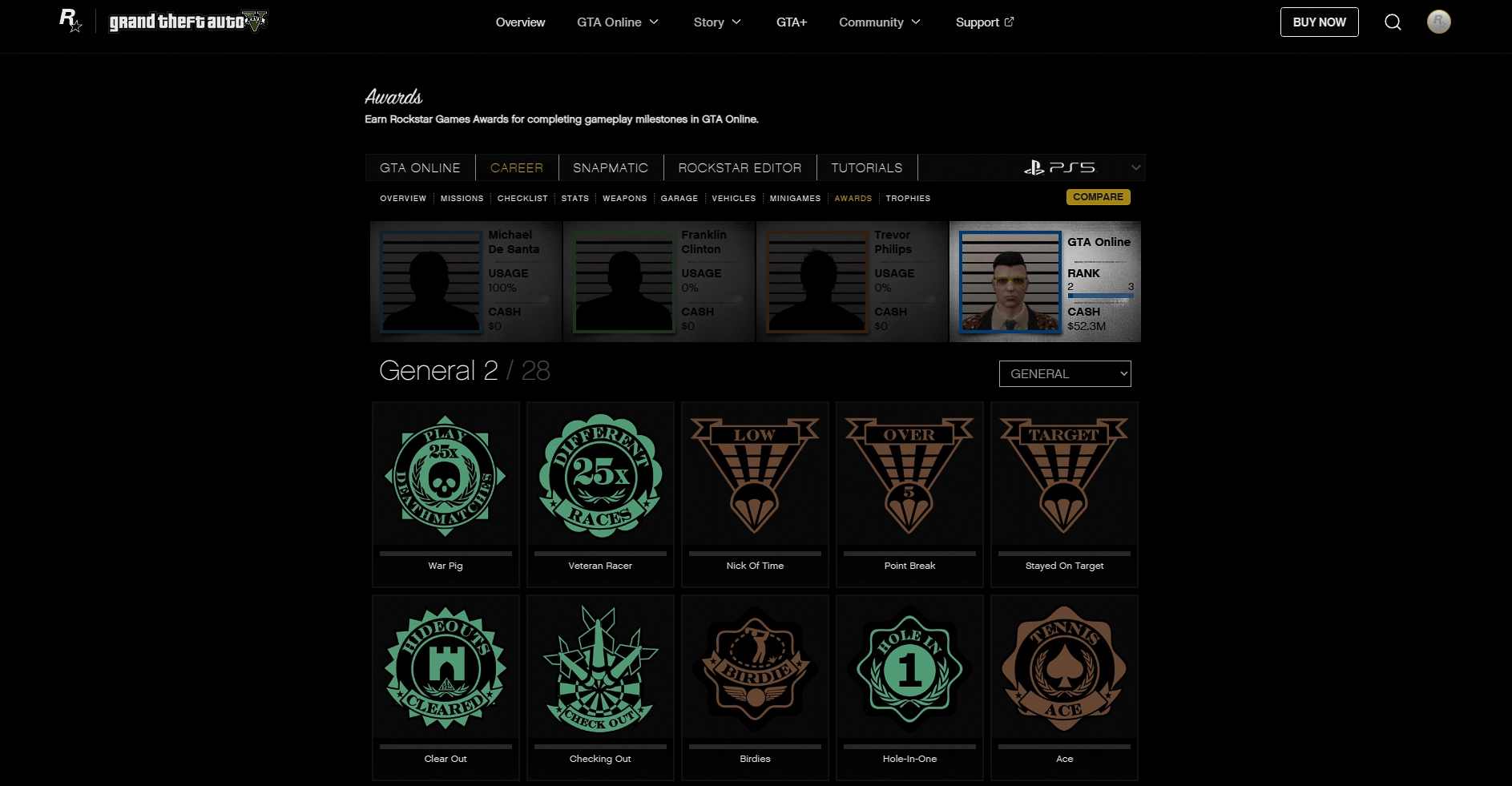Click the Hole-In-One progress bar
The width and height of the screenshot is (1512, 786).
[x=909, y=746]
